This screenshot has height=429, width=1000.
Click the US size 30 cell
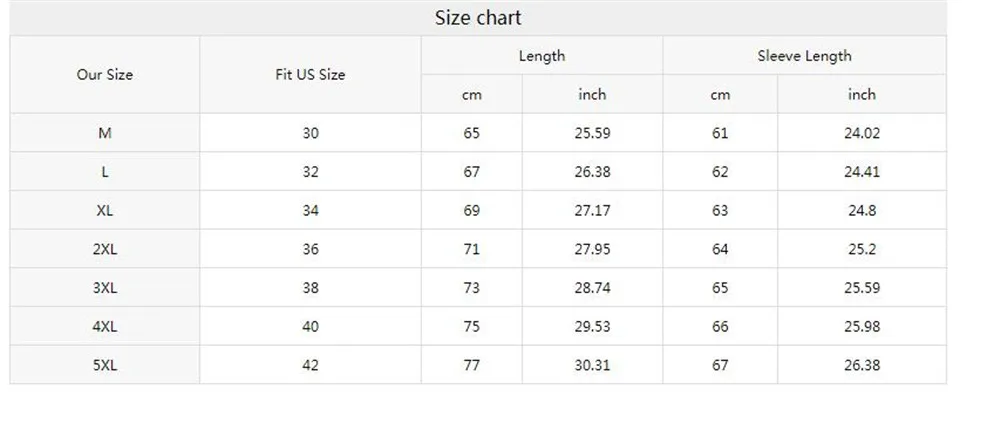[x=310, y=133]
